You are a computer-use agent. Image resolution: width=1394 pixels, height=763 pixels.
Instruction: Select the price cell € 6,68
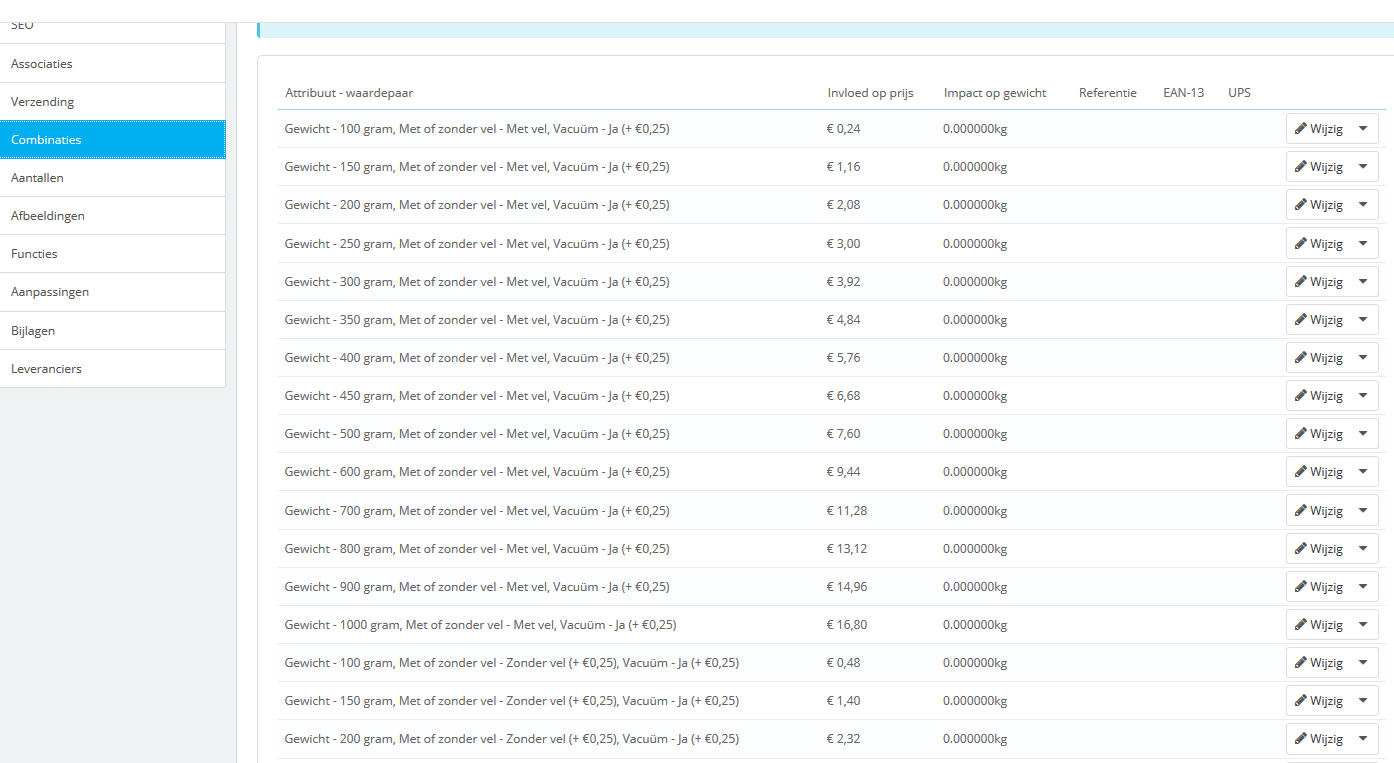pyautogui.click(x=843, y=395)
